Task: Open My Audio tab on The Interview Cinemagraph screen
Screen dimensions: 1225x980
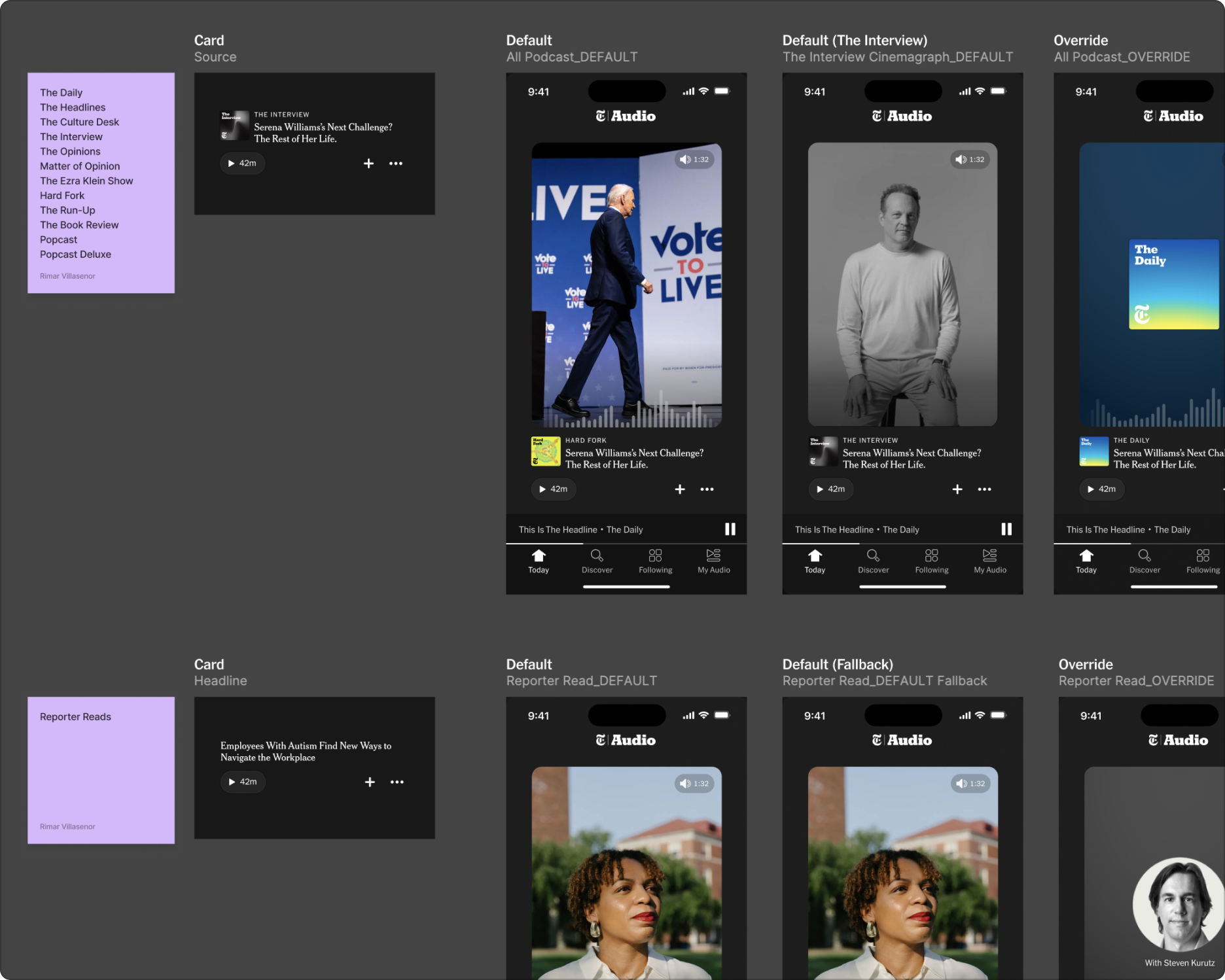Action: pyautogui.click(x=990, y=561)
